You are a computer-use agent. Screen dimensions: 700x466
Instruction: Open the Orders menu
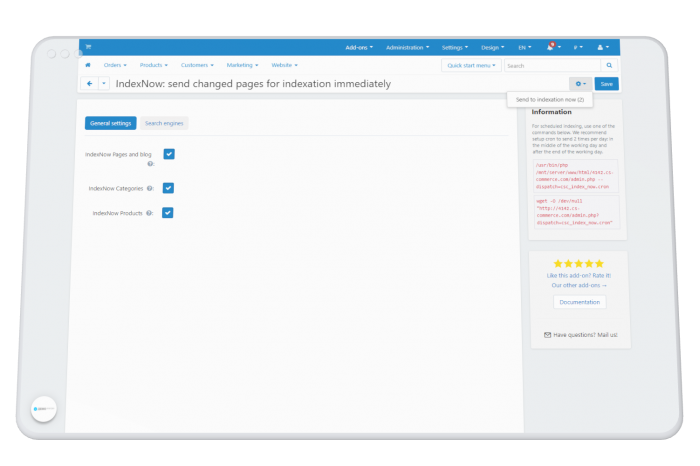115,65
